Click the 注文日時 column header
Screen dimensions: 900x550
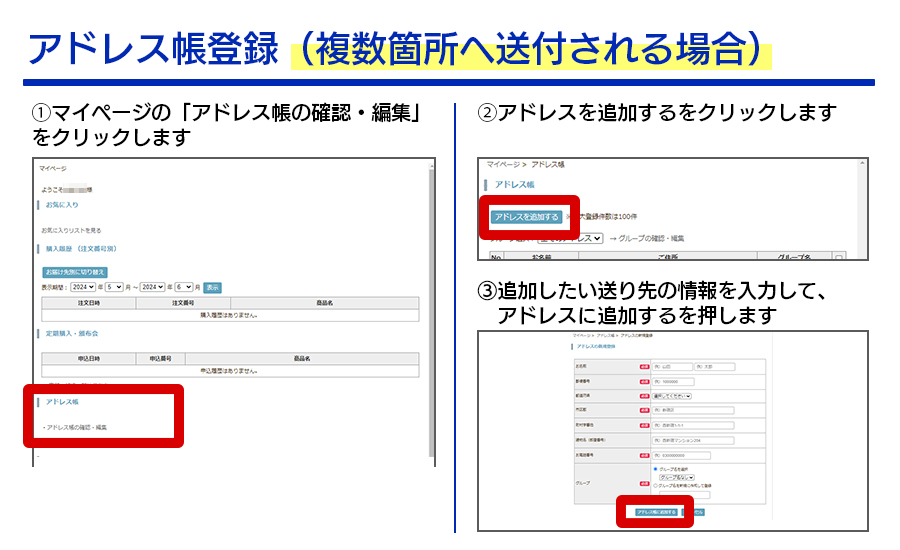coord(89,303)
